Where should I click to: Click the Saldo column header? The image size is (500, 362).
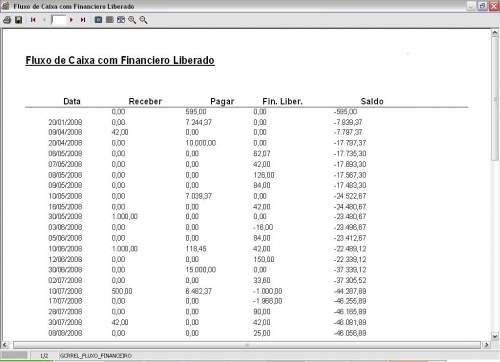tap(372, 101)
